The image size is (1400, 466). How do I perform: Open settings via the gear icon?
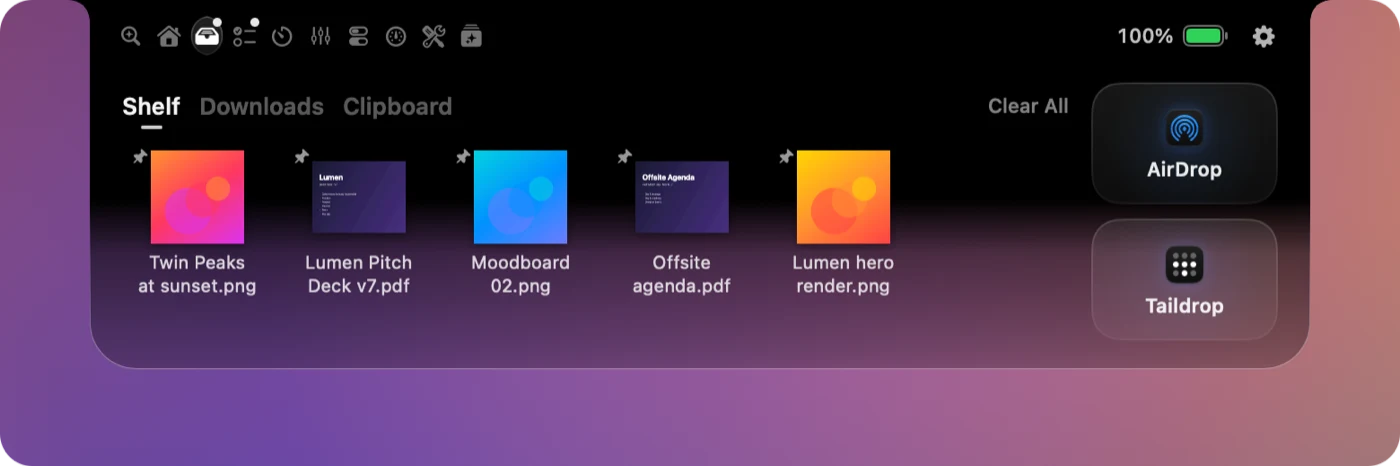1264,37
